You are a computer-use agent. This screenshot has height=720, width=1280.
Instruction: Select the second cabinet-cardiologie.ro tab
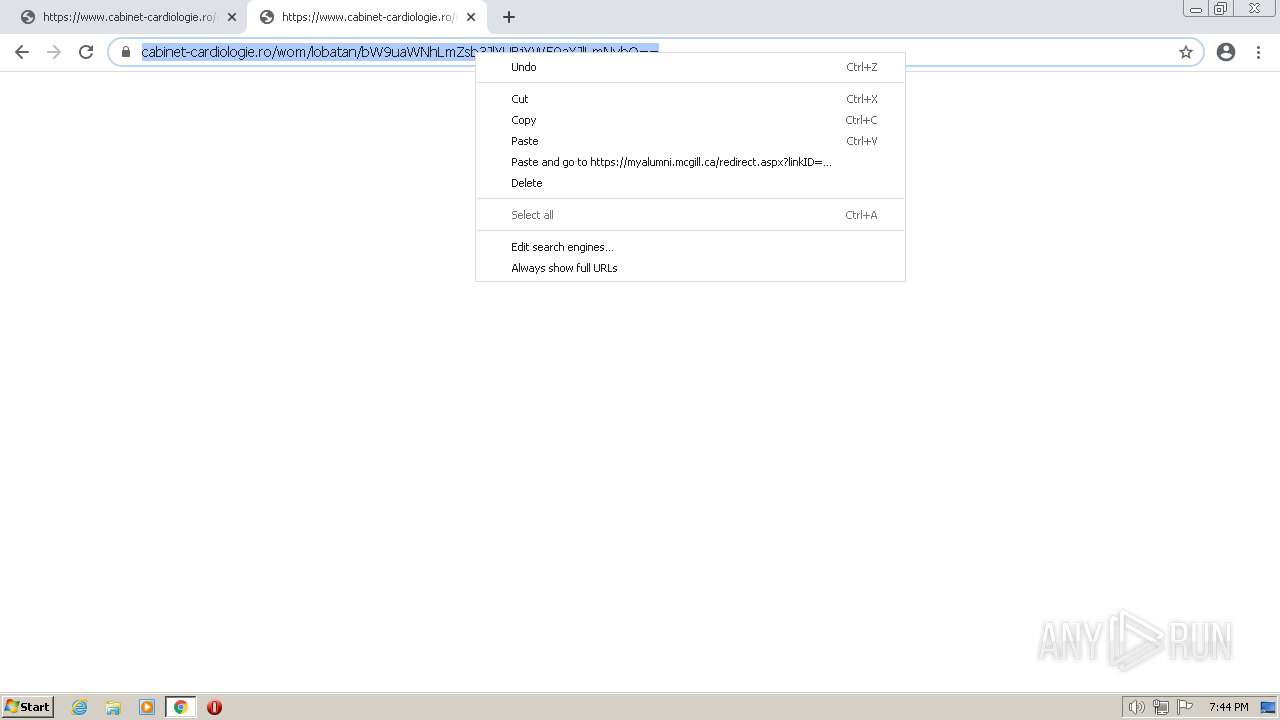click(367, 17)
